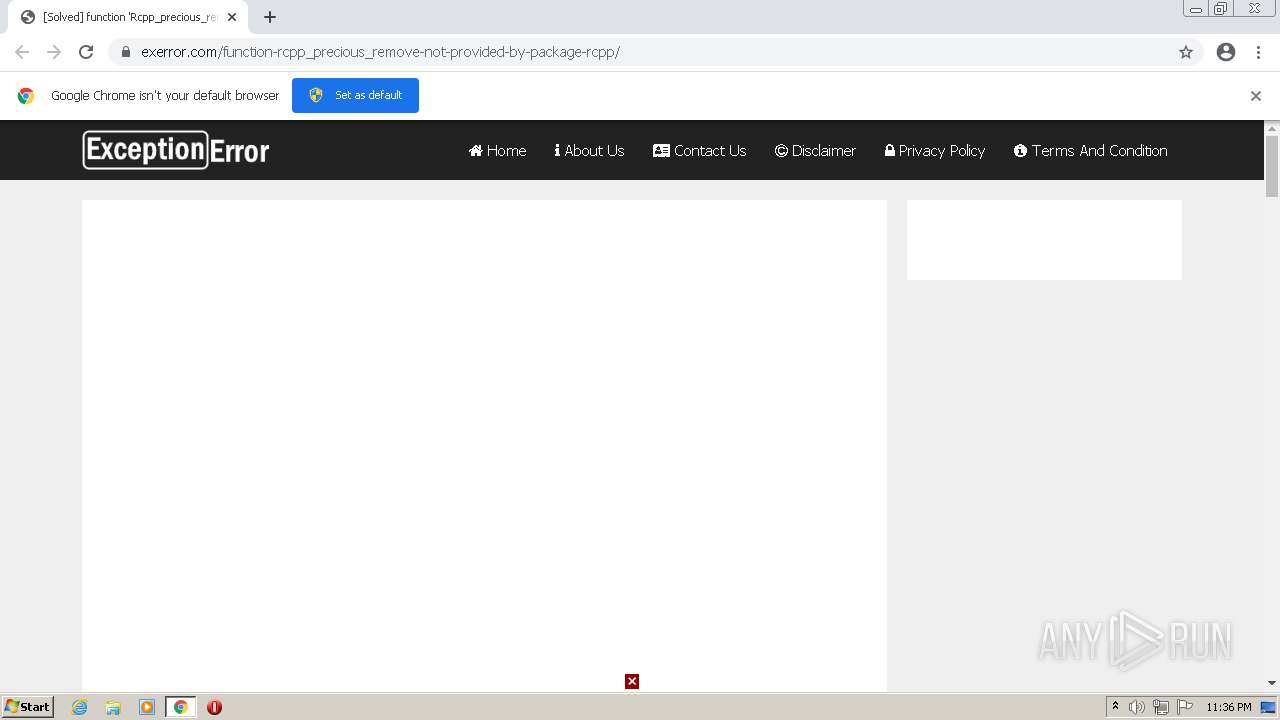Click the browser Forward arrow
Image resolution: width=1280 pixels, height=720 pixels.
coord(54,52)
